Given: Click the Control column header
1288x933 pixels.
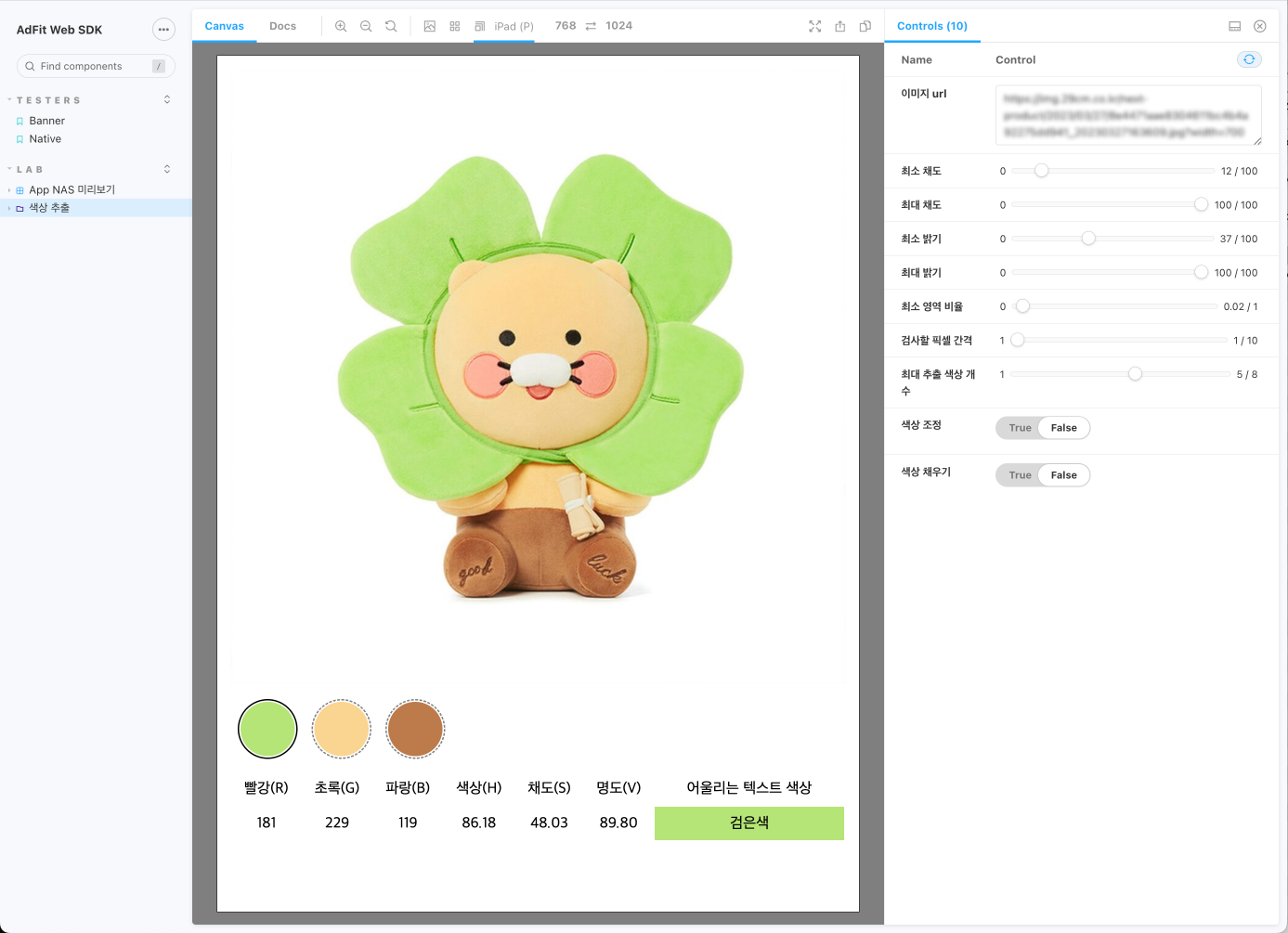Looking at the screenshot, I should pos(1016,59).
